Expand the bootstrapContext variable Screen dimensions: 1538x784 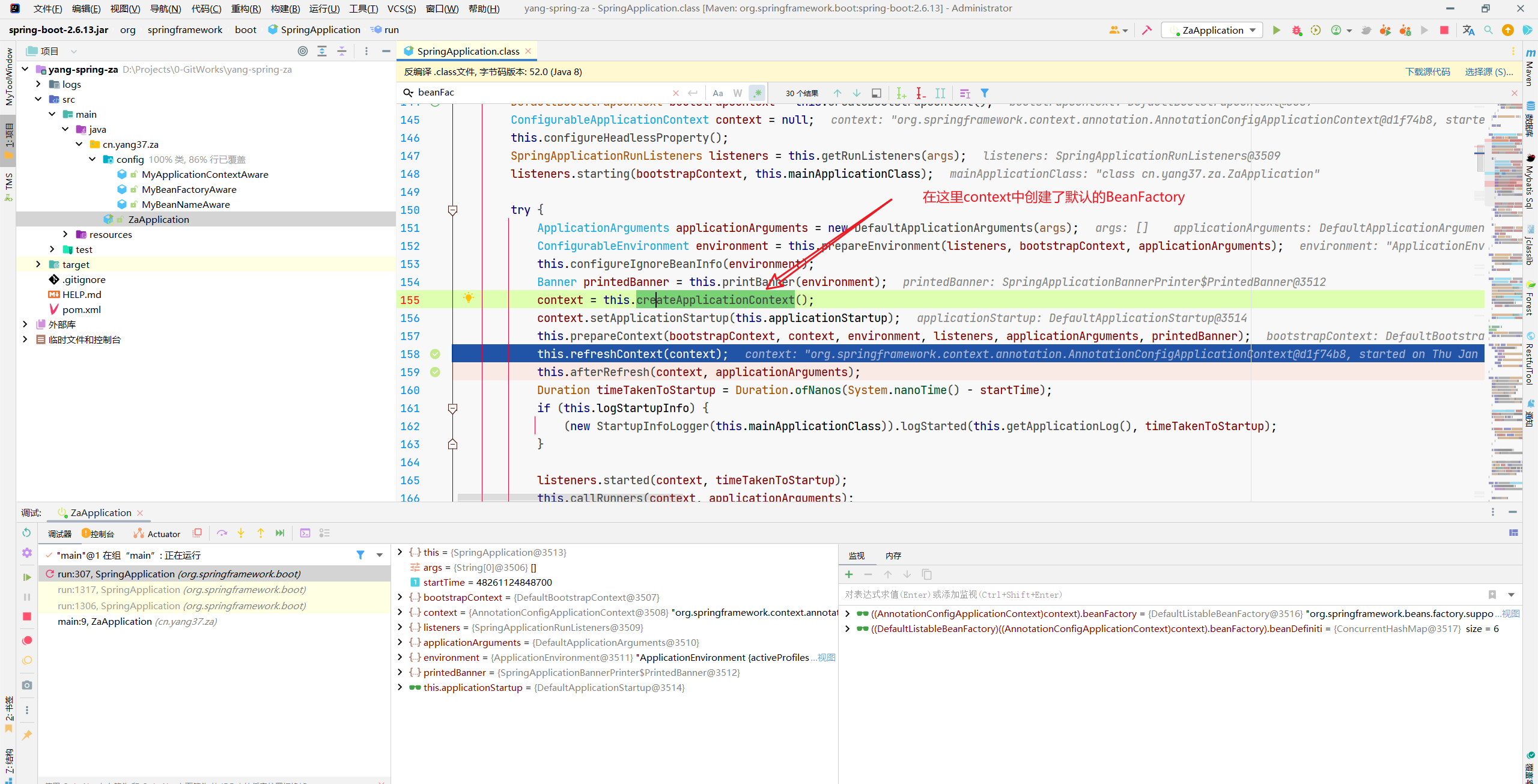[x=400, y=597]
